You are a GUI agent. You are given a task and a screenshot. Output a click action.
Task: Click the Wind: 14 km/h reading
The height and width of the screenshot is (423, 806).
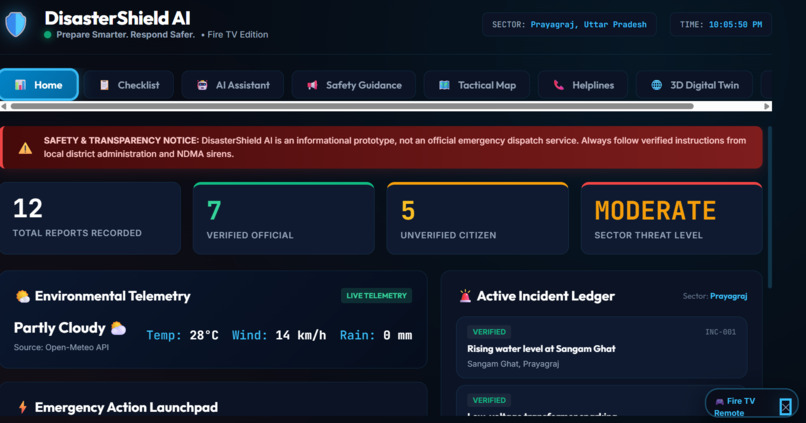coord(279,336)
